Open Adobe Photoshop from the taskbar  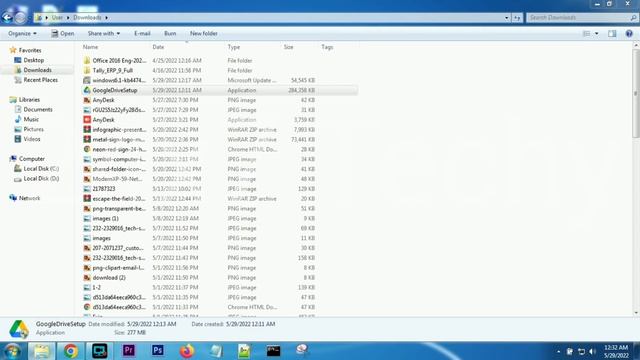[158, 351]
